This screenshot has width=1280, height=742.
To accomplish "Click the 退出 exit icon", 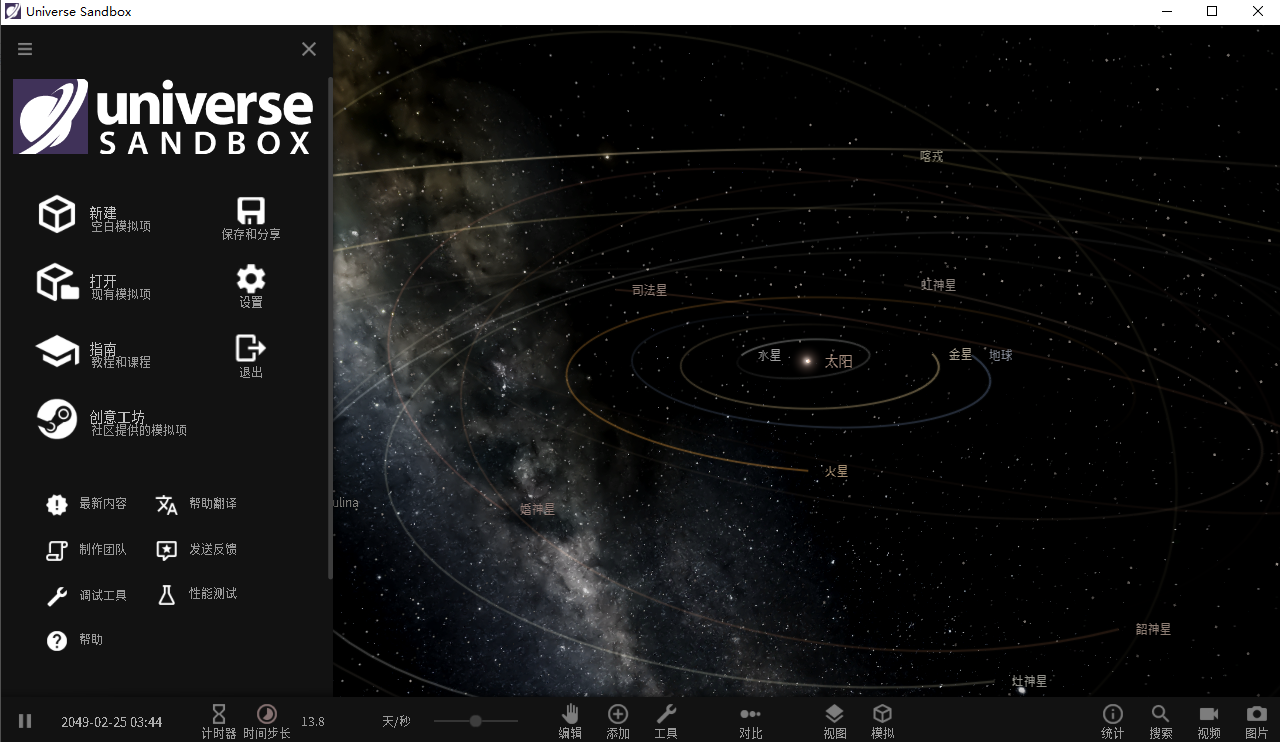I will click(x=250, y=348).
